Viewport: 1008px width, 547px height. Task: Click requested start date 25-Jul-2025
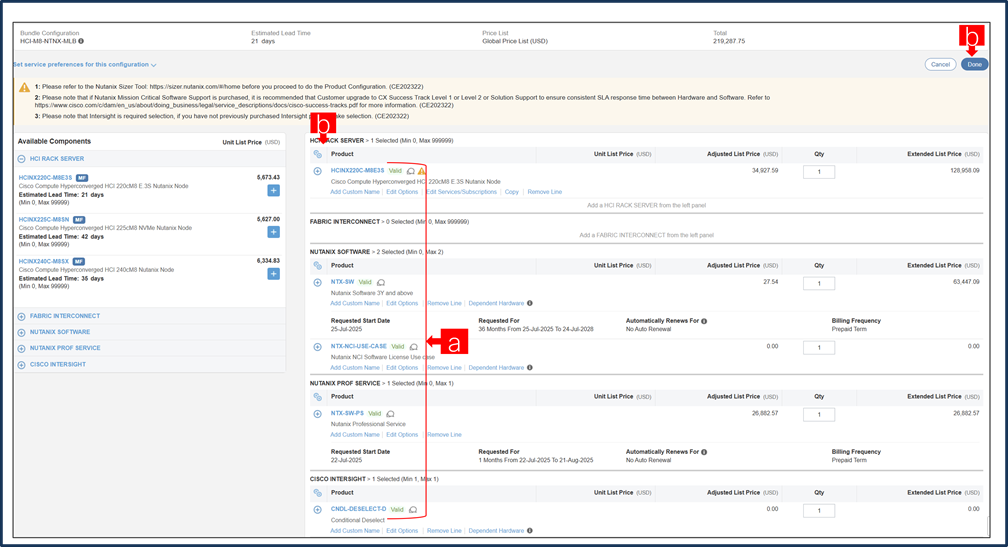pos(345,329)
